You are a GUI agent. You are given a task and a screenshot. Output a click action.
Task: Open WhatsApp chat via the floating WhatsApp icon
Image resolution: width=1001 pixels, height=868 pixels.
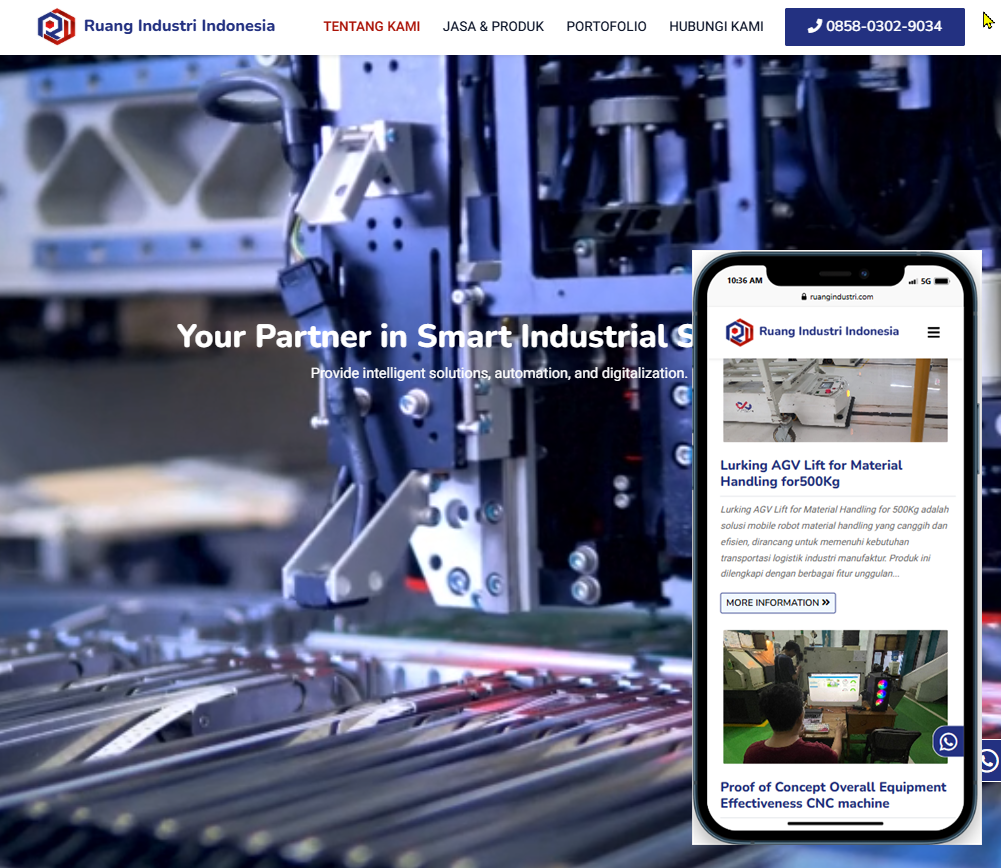pyautogui.click(x=947, y=742)
